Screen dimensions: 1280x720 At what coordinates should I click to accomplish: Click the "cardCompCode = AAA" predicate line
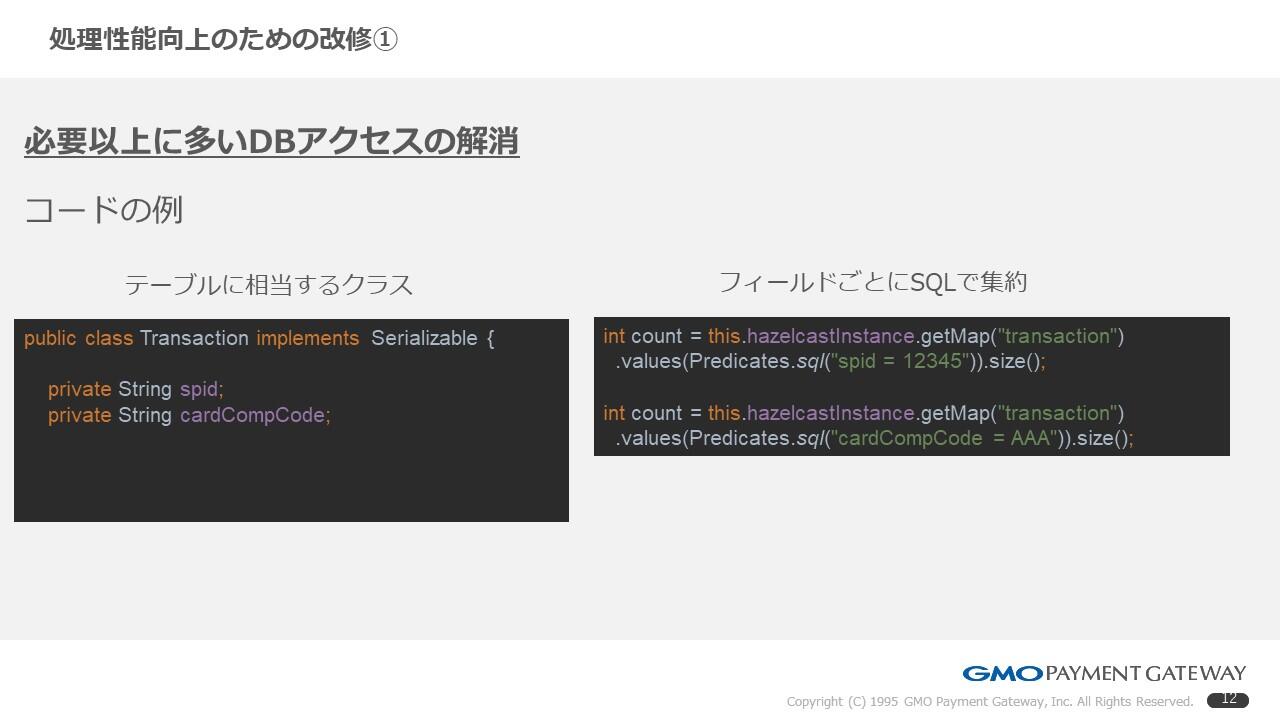874,439
